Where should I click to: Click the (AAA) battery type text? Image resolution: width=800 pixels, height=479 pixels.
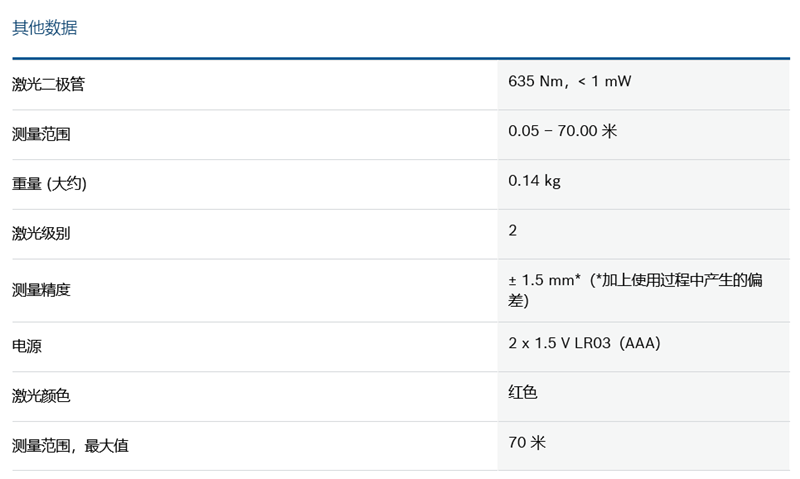pos(640,343)
